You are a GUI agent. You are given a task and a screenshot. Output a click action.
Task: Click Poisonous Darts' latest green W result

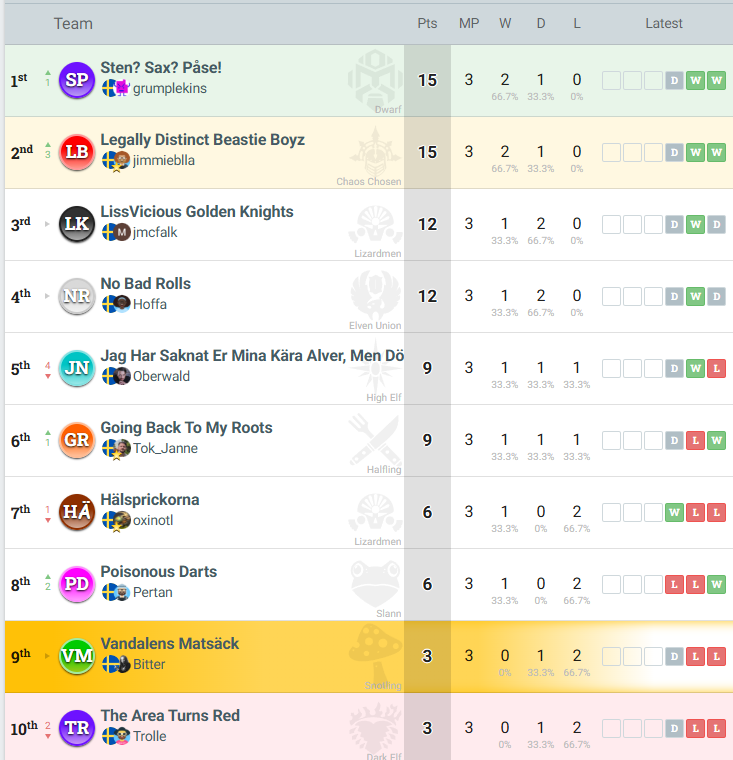[x=716, y=585]
